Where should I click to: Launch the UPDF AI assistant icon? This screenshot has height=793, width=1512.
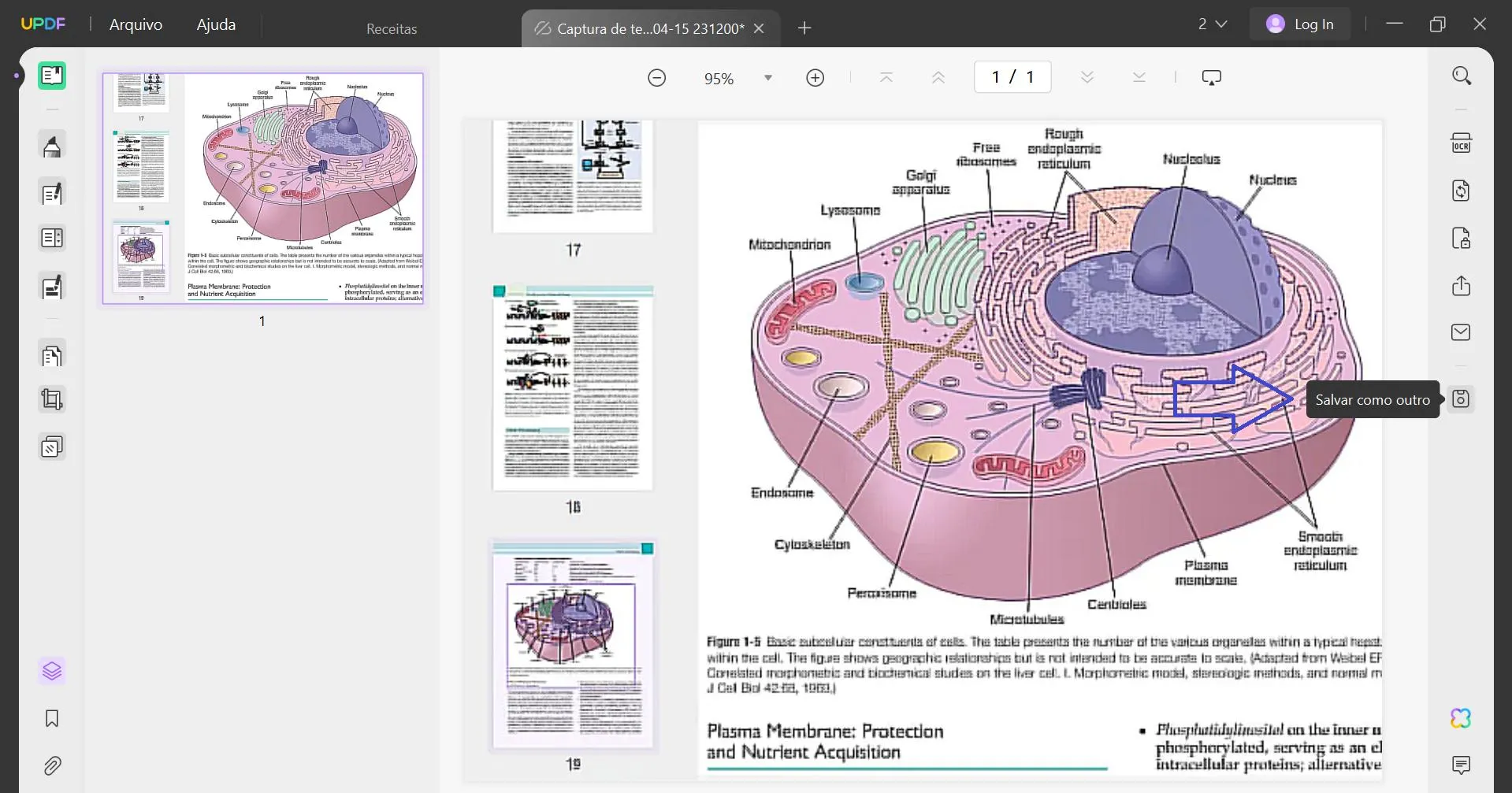[1462, 717]
